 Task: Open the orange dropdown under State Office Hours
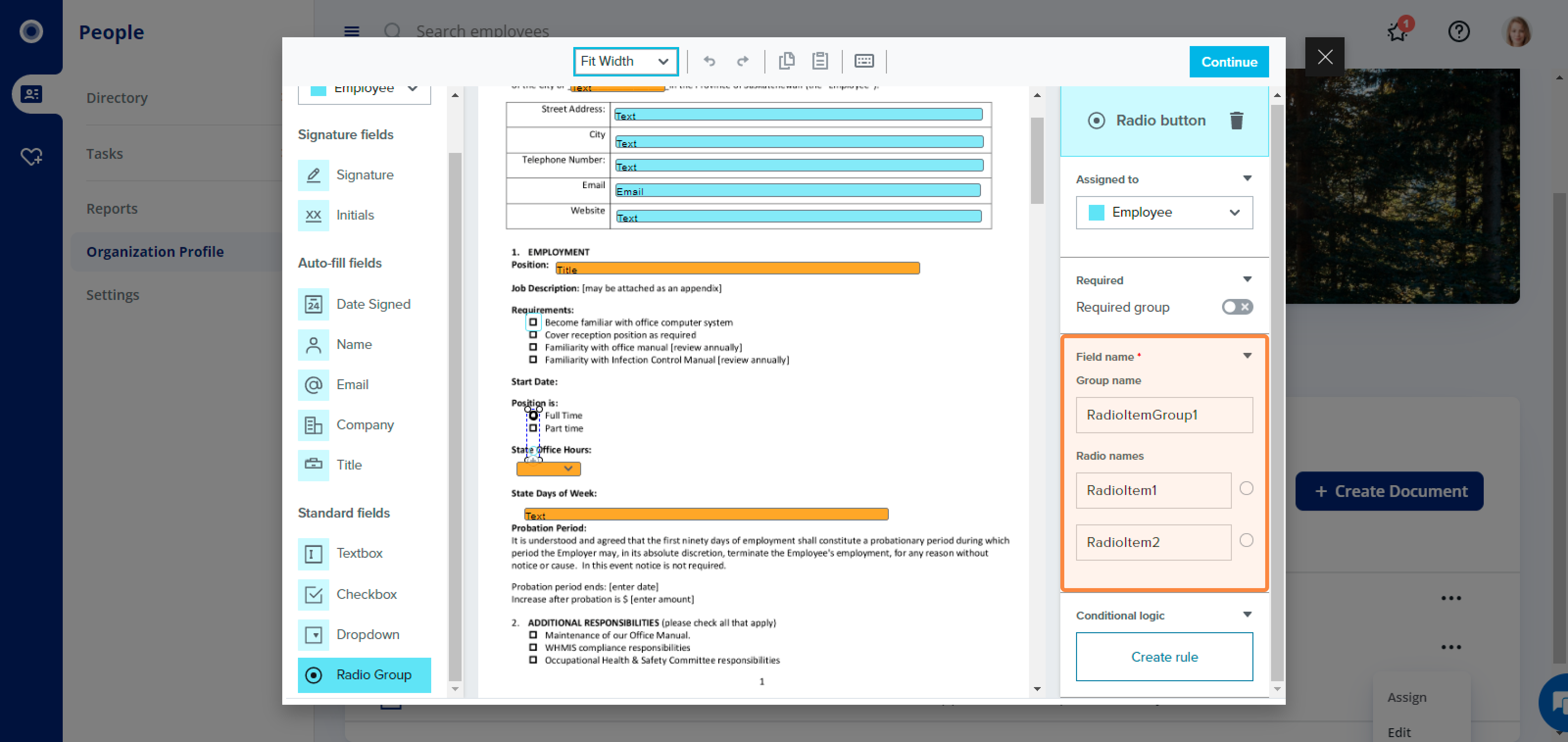(548, 468)
